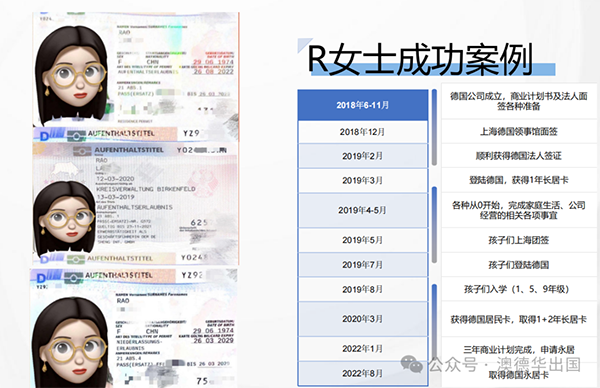Click the text "取得德国永居卡"

(518, 375)
